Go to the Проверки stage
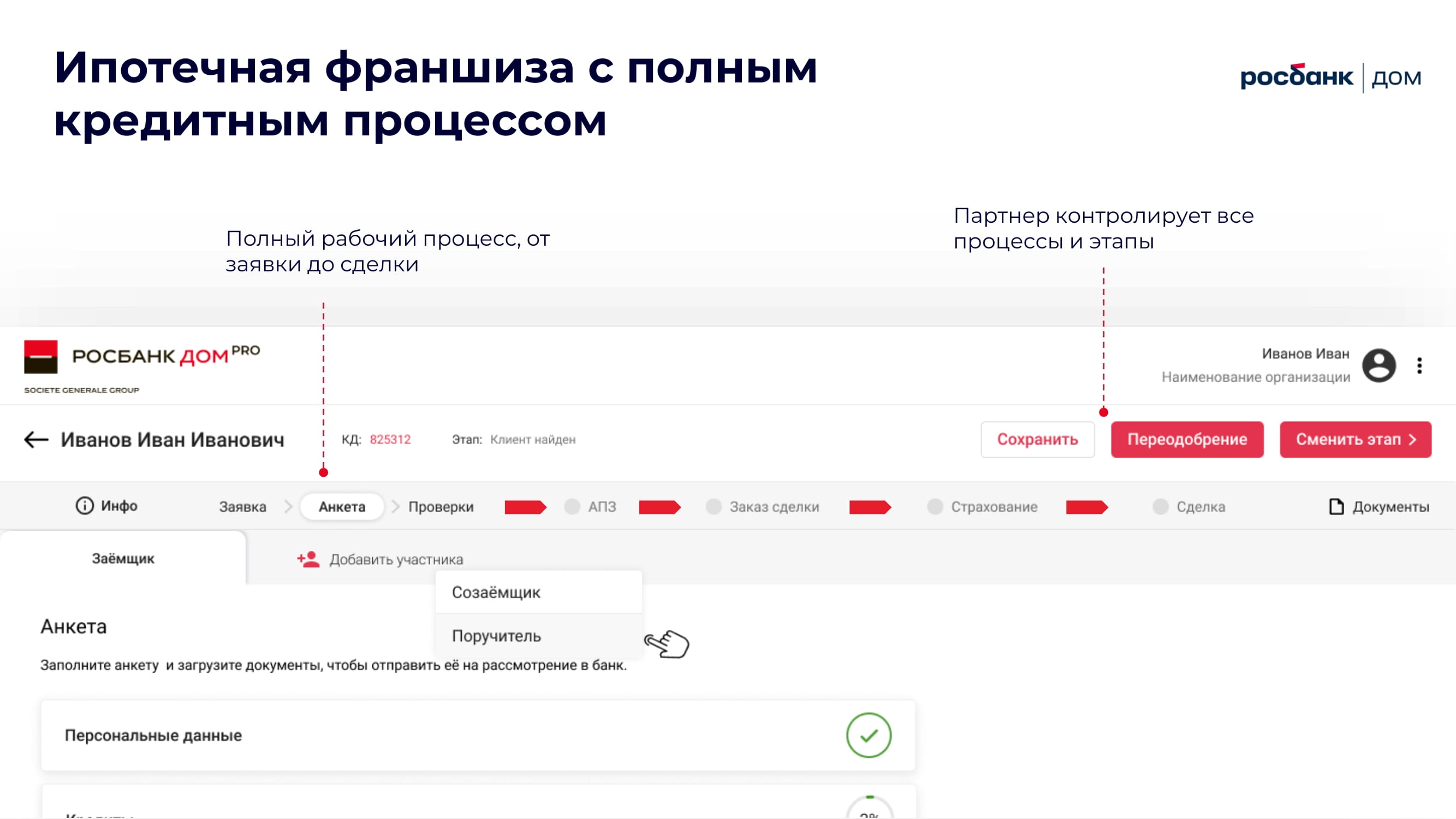The image size is (1456, 819). pos(441,507)
